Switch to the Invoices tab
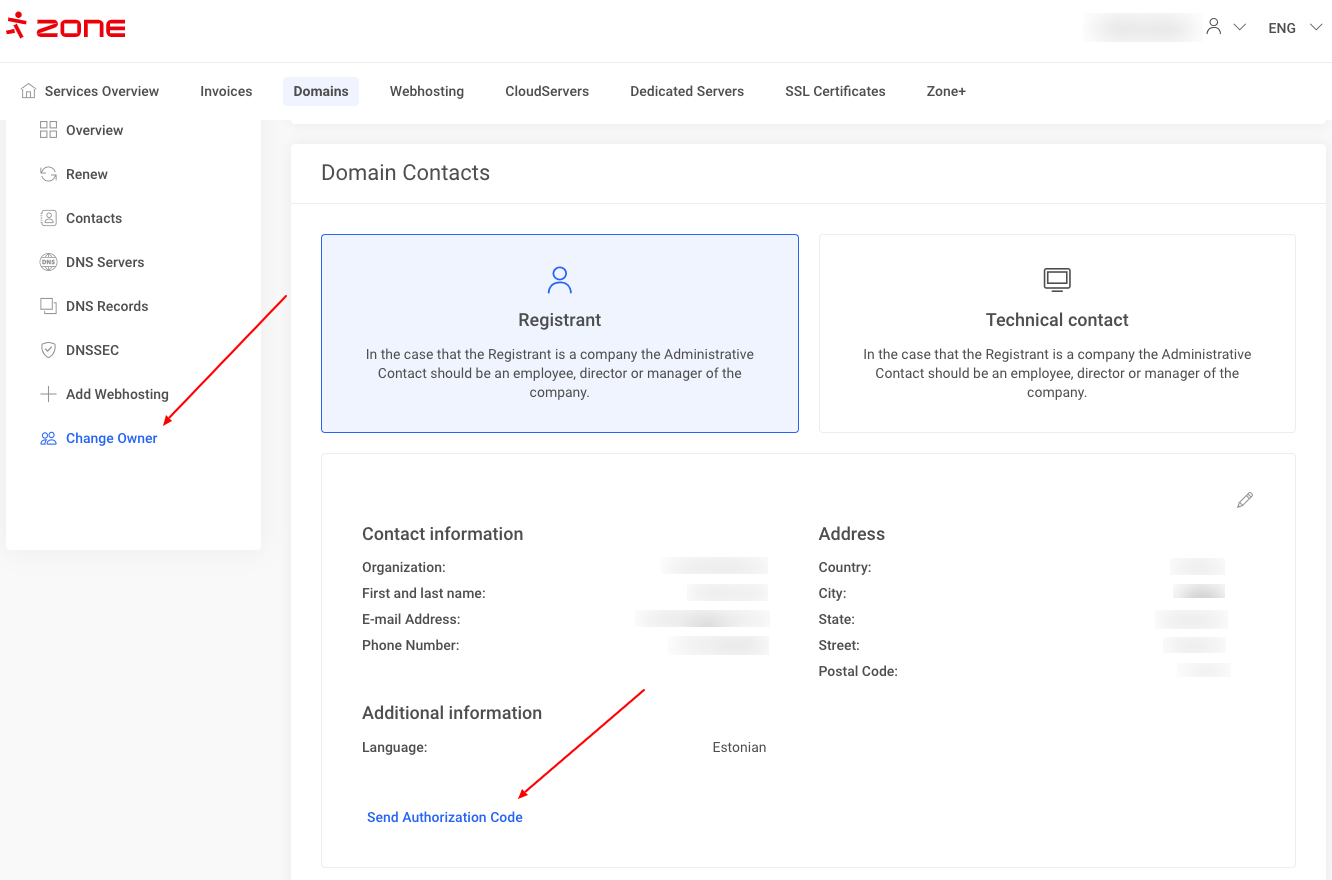 click(x=226, y=91)
